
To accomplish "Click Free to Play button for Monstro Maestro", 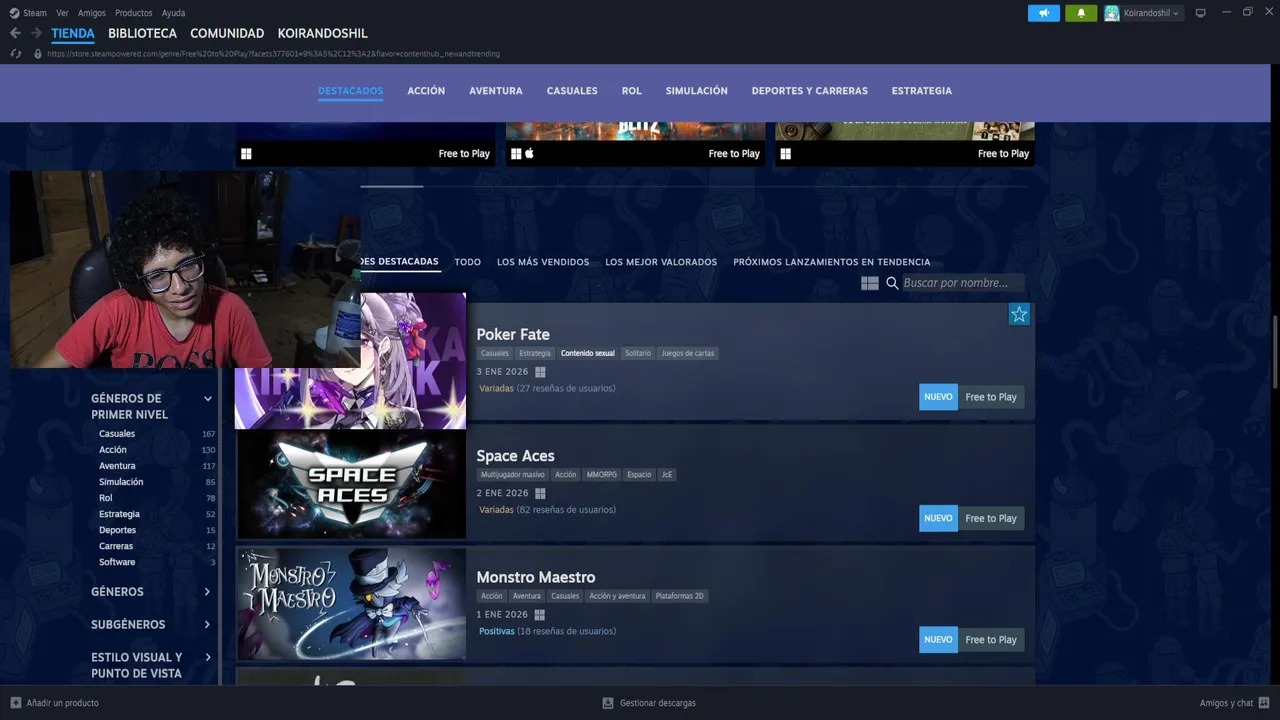I will pos(991,640).
